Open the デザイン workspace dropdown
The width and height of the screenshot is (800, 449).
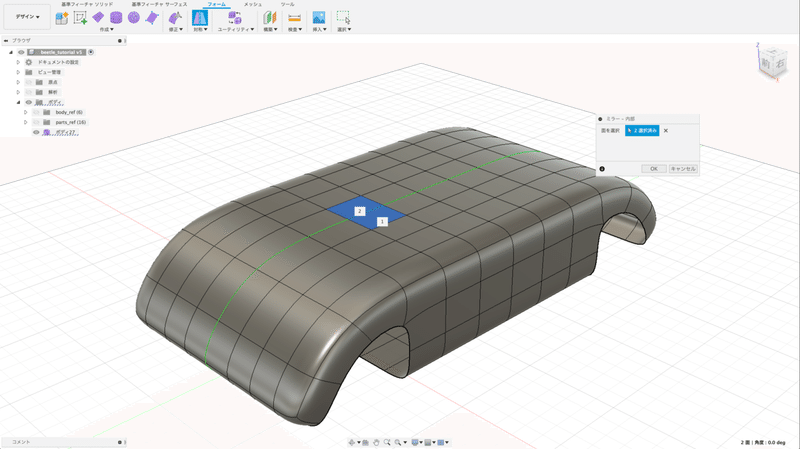(27, 17)
